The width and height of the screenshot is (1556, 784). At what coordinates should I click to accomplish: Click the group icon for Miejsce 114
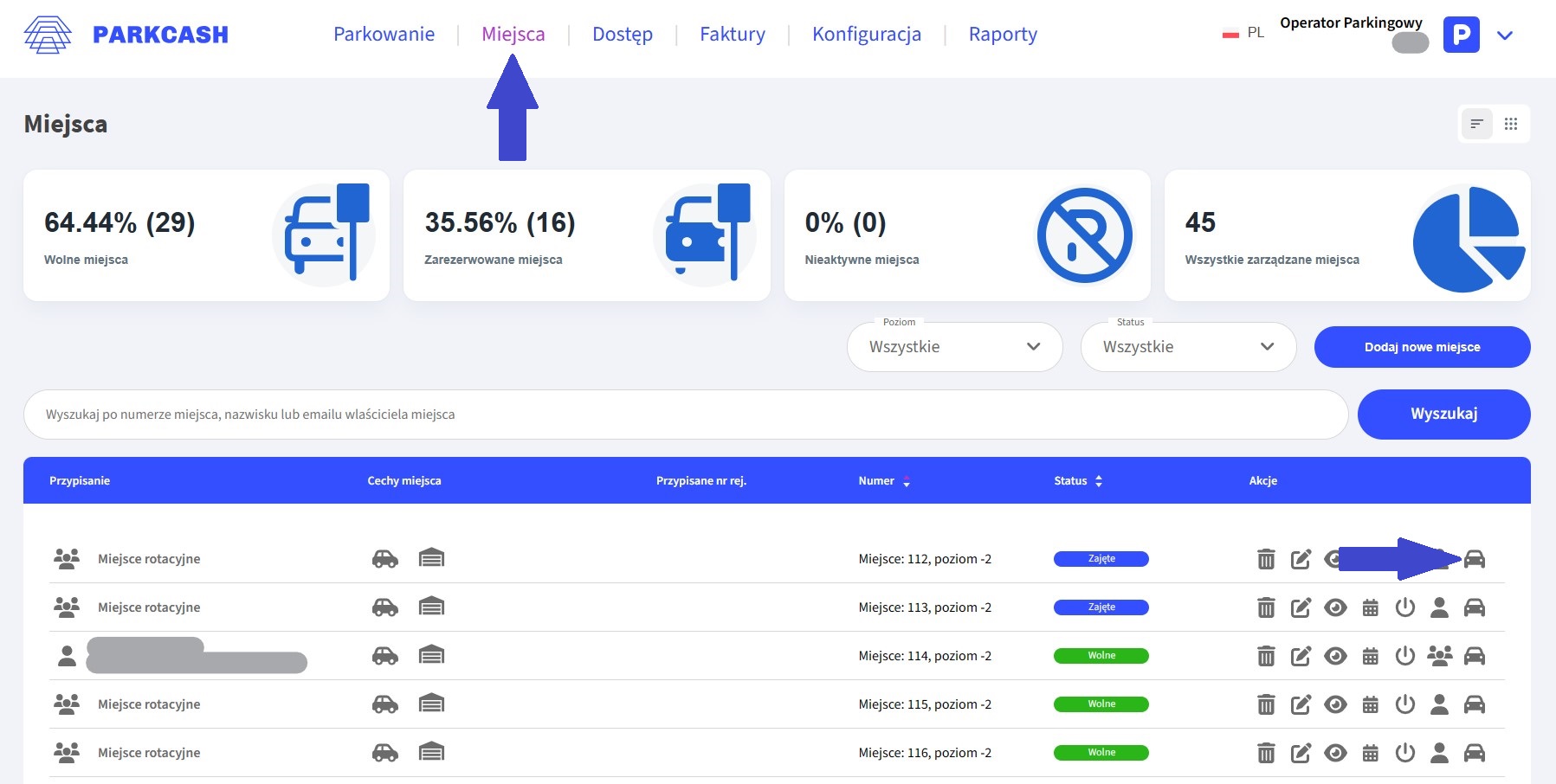[1439, 656]
